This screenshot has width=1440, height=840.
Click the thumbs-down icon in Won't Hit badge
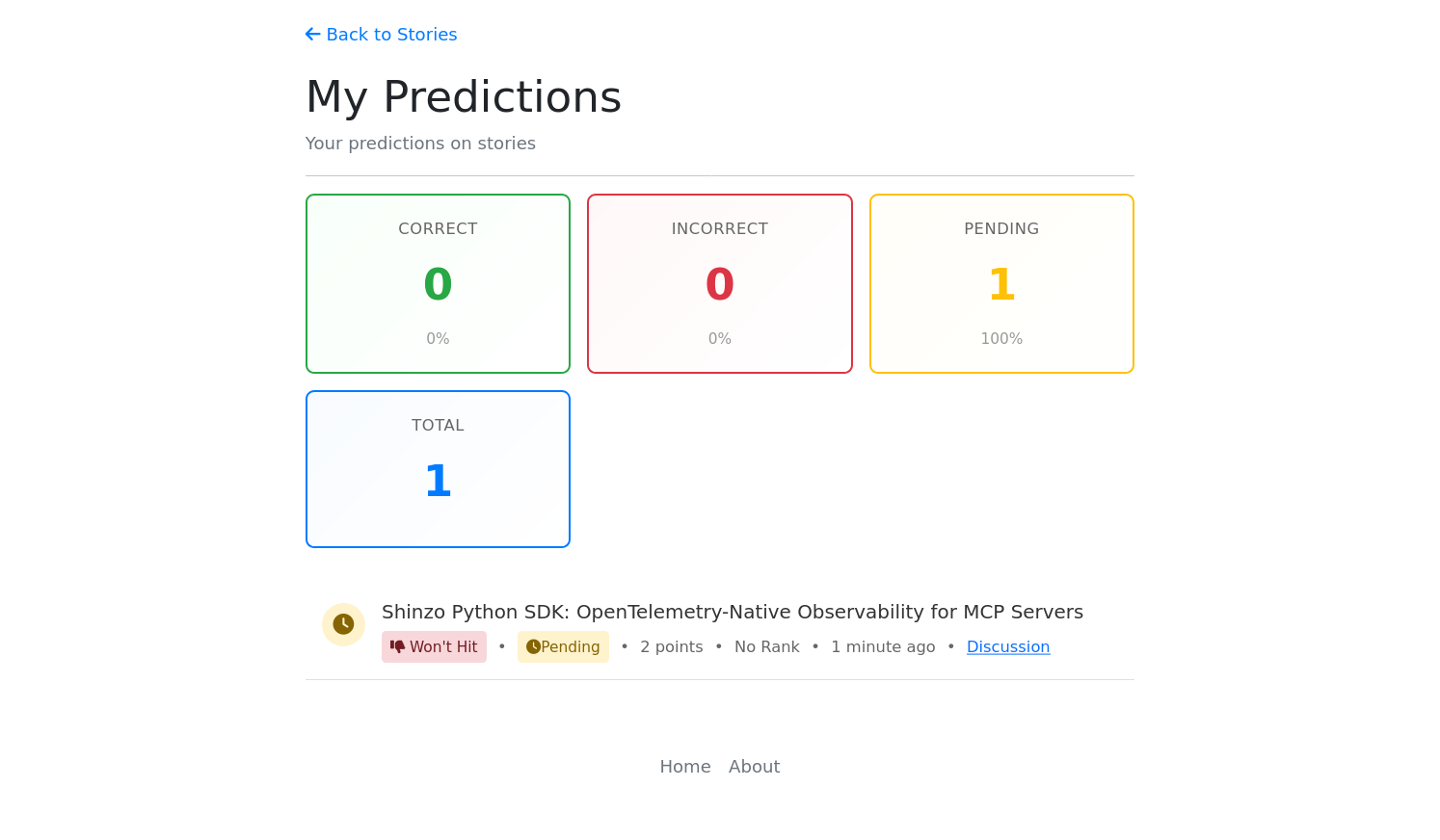[x=397, y=646]
